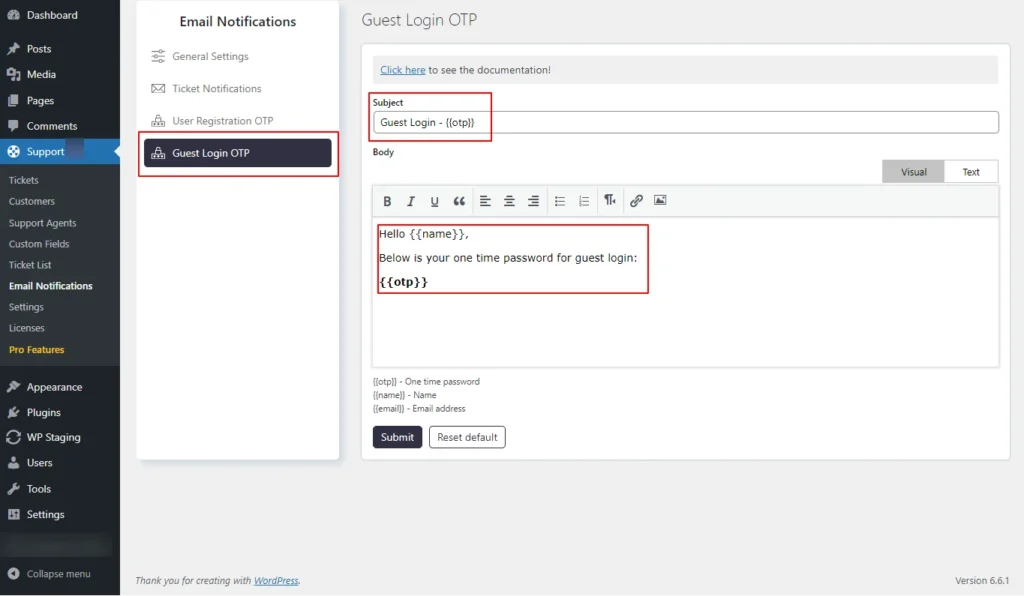This screenshot has width=1024, height=596.
Task: Switch to the Visual editor tab
Action: click(913, 171)
